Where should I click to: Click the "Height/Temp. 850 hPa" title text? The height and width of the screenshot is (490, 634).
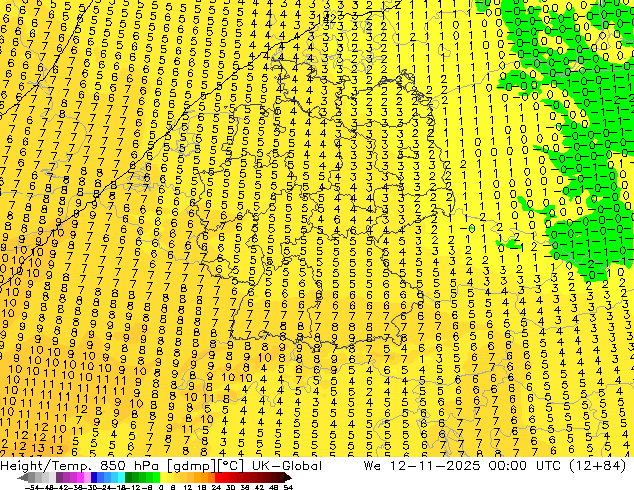coord(82,466)
